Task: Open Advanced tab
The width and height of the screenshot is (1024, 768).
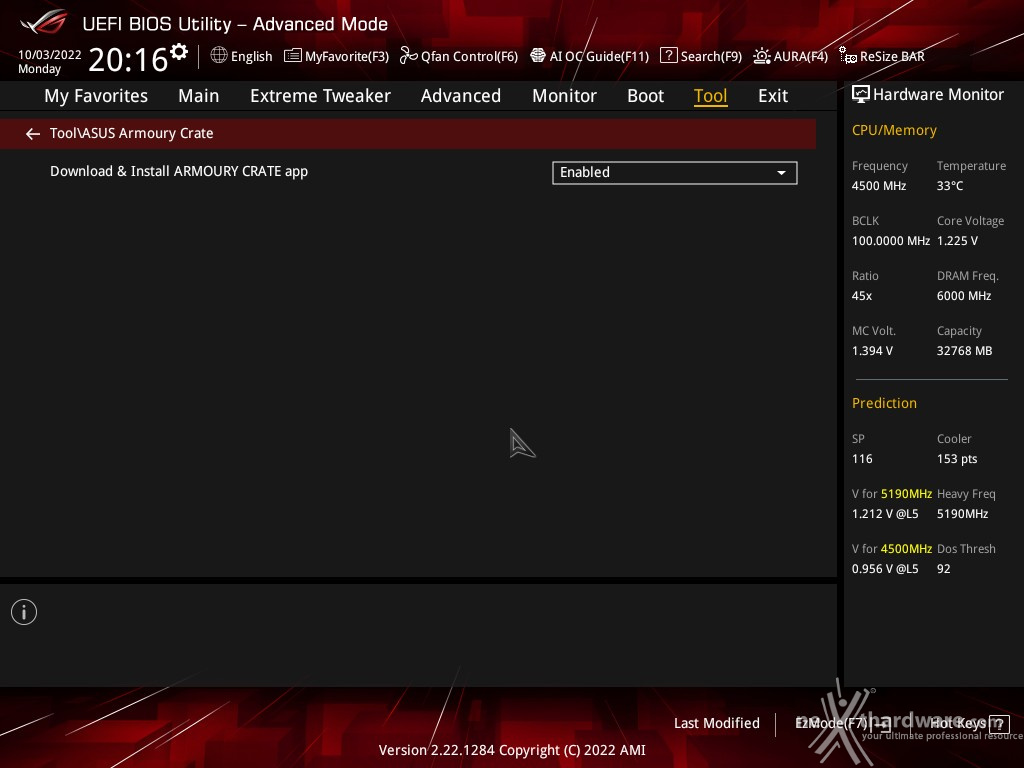Action: point(460,96)
